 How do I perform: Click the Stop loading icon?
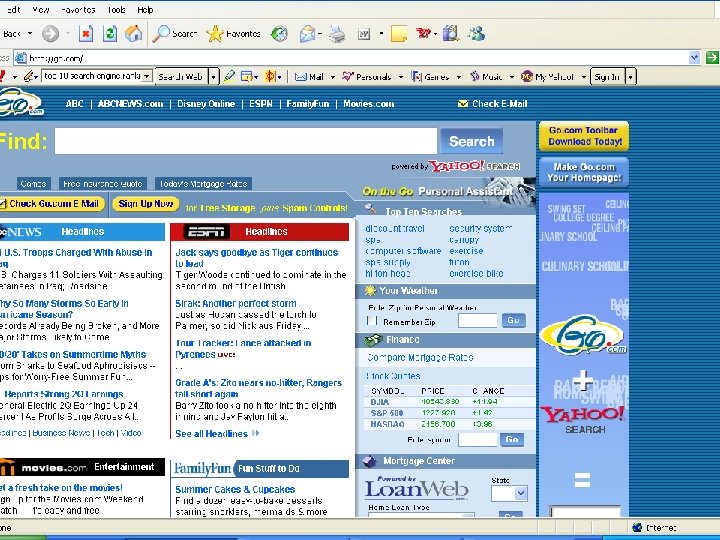(86, 34)
